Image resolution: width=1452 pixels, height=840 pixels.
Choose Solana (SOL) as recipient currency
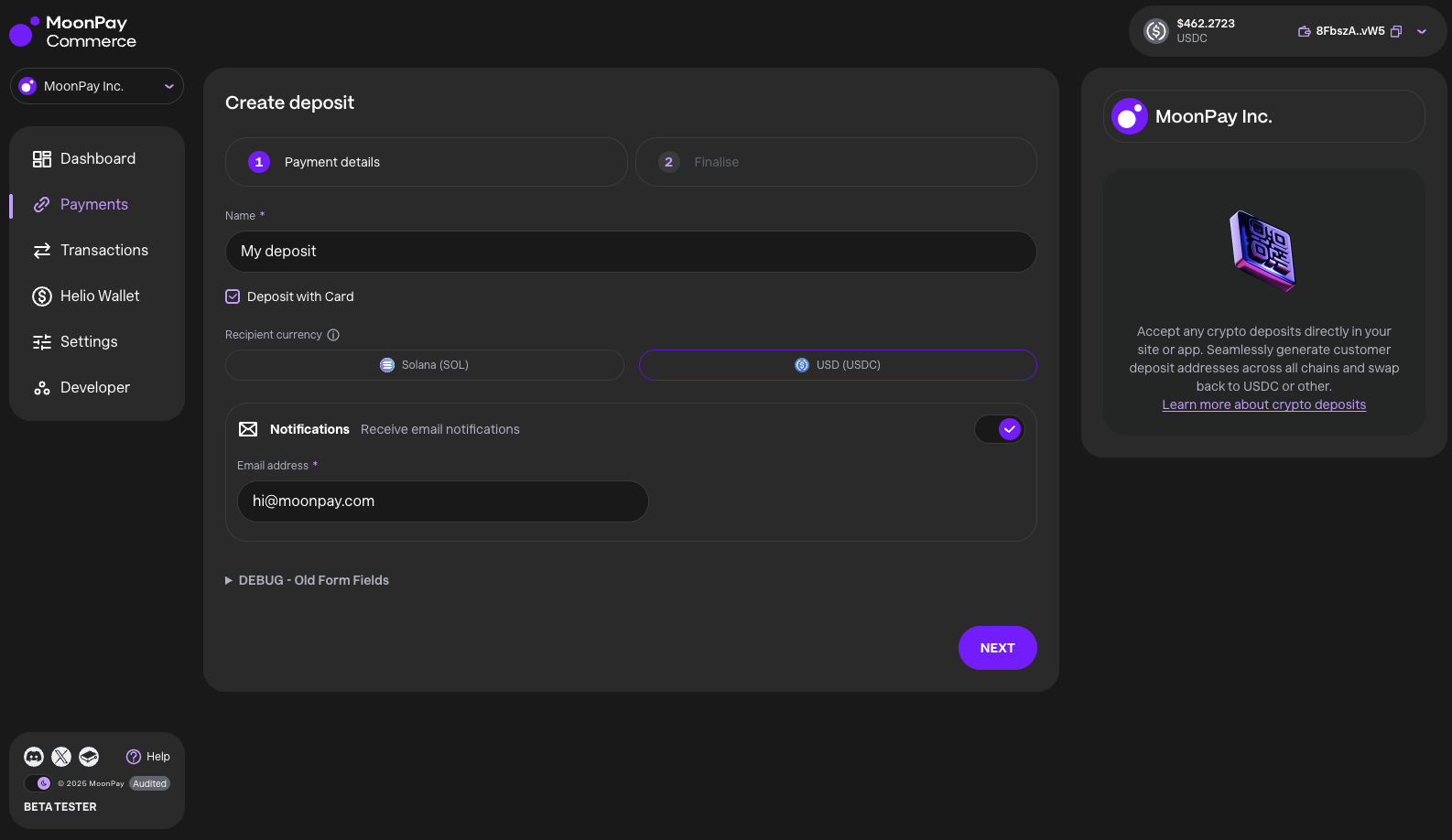point(425,365)
